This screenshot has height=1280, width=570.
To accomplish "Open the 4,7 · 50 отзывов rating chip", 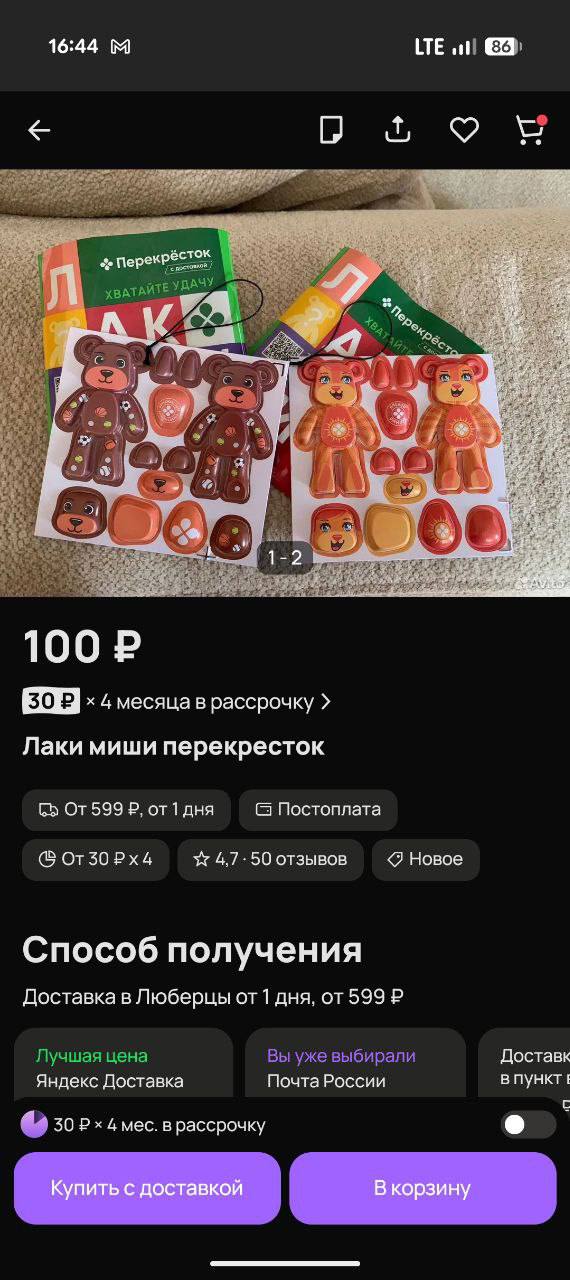I will pos(271,859).
